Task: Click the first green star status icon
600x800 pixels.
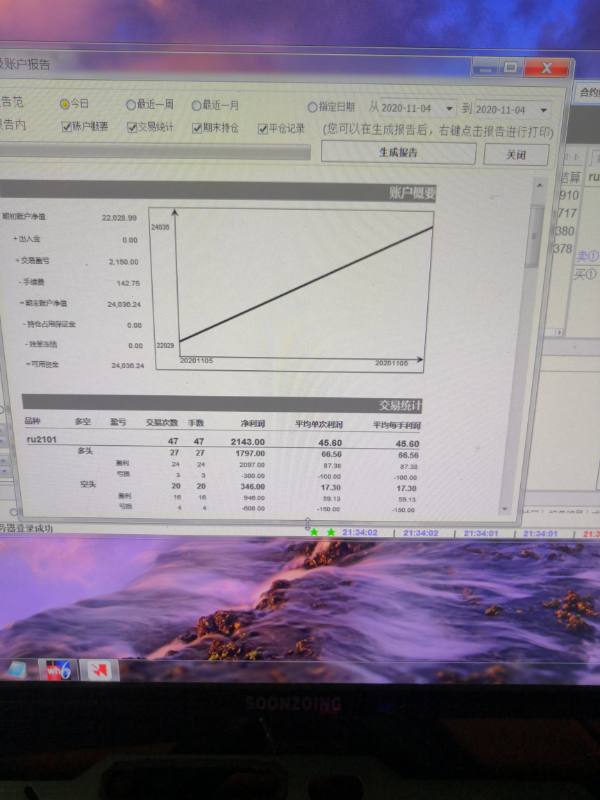Action: tap(314, 532)
